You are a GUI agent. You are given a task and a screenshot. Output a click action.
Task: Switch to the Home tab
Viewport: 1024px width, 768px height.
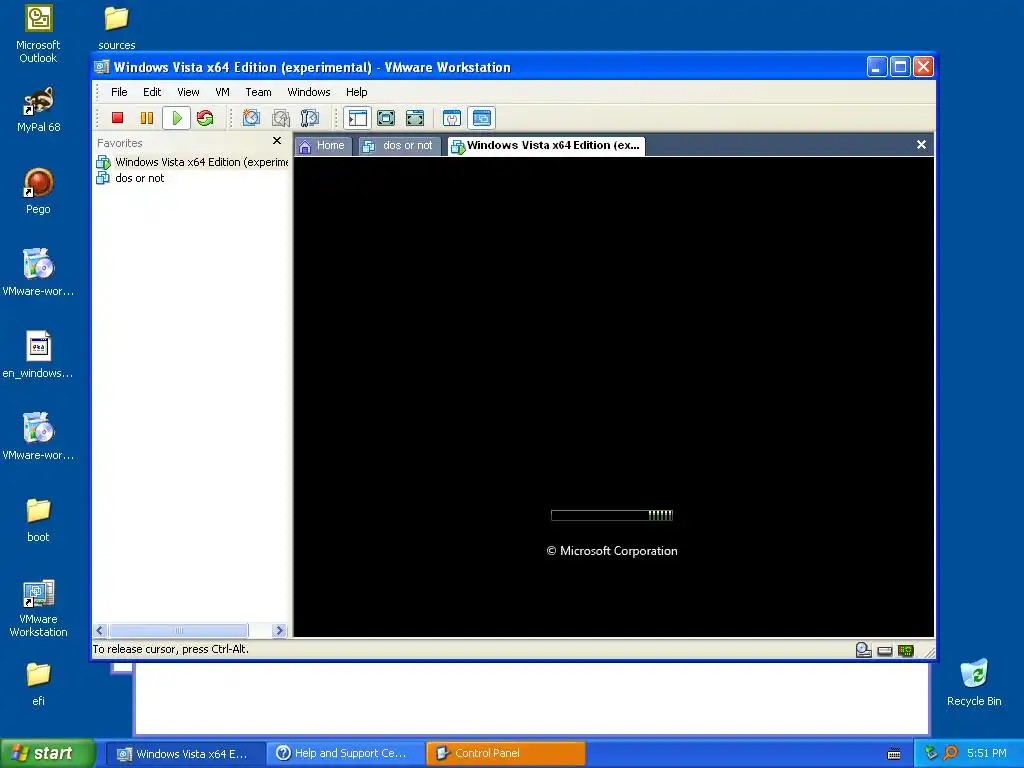pos(323,146)
